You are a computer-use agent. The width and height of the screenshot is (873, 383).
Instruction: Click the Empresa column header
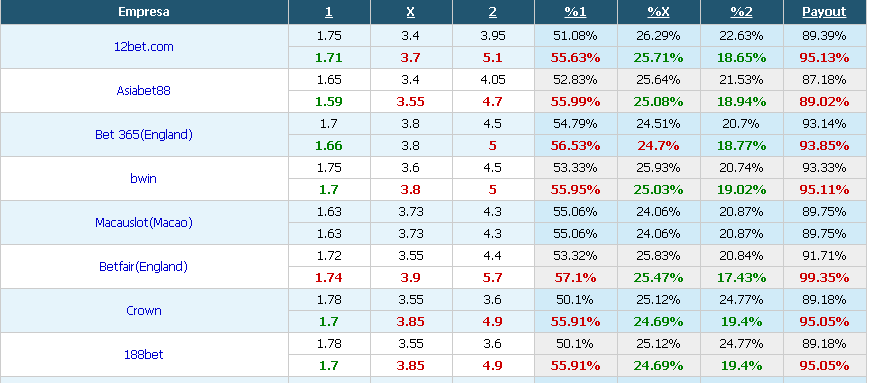click(144, 12)
